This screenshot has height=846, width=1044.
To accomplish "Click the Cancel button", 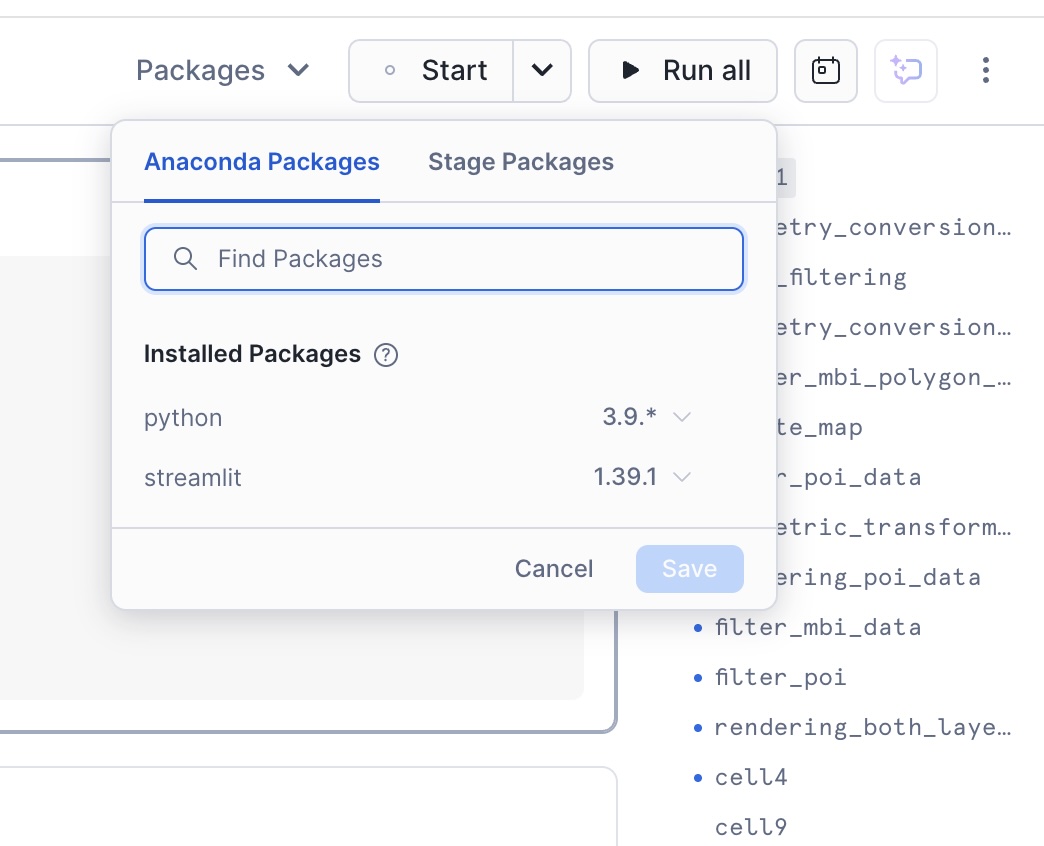I will tap(554, 569).
